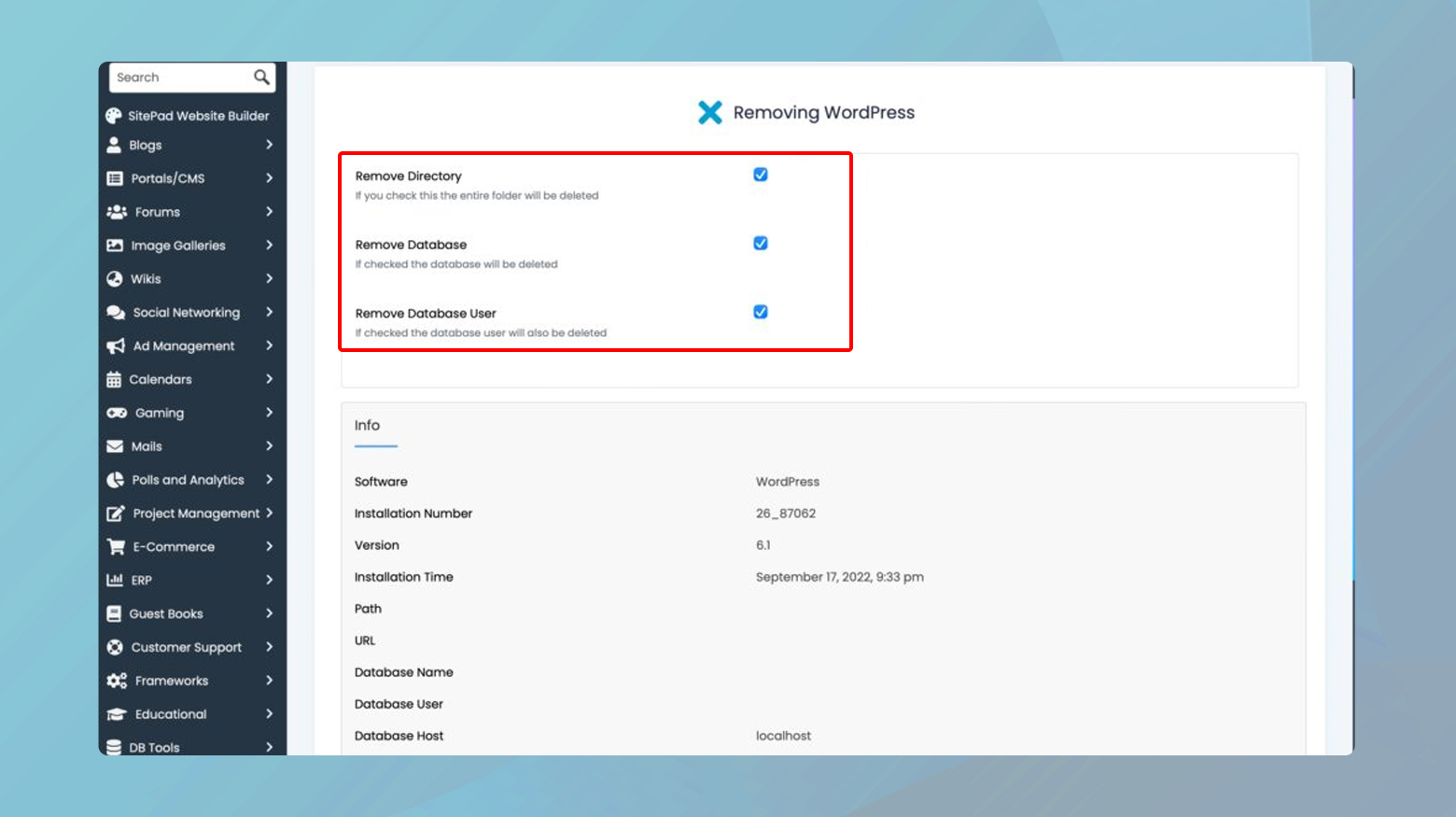This screenshot has width=1456, height=817.
Task: Click the Image Galleries icon
Action: coord(115,245)
